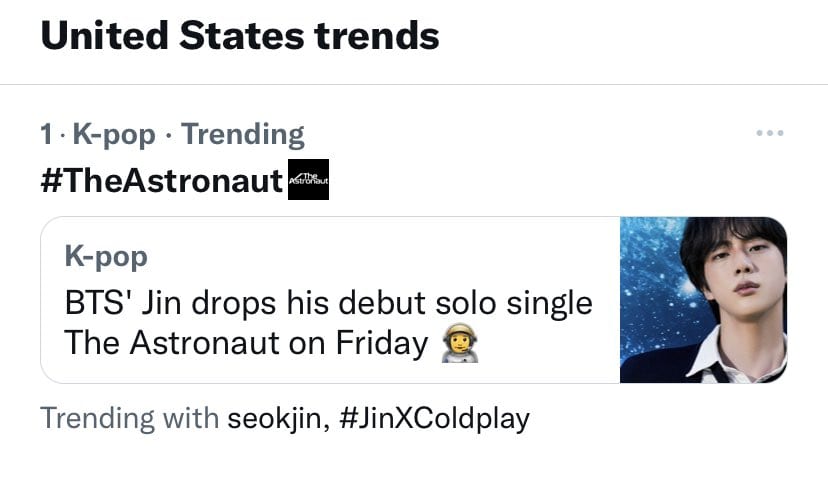
Task: Click The Astronaut black hashtag logo
Action: pyautogui.click(x=308, y=180)
